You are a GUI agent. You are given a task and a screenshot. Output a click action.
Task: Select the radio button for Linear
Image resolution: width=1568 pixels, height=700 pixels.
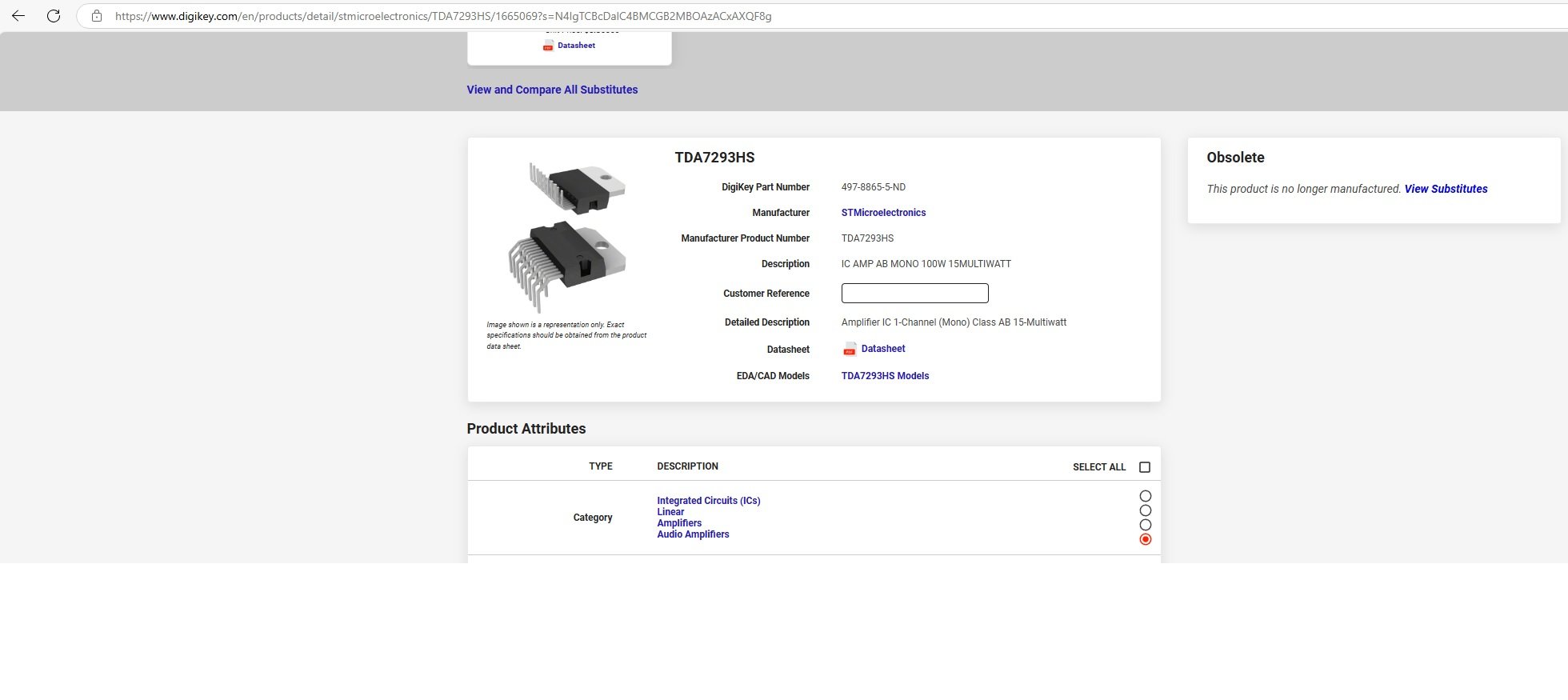1146,510
